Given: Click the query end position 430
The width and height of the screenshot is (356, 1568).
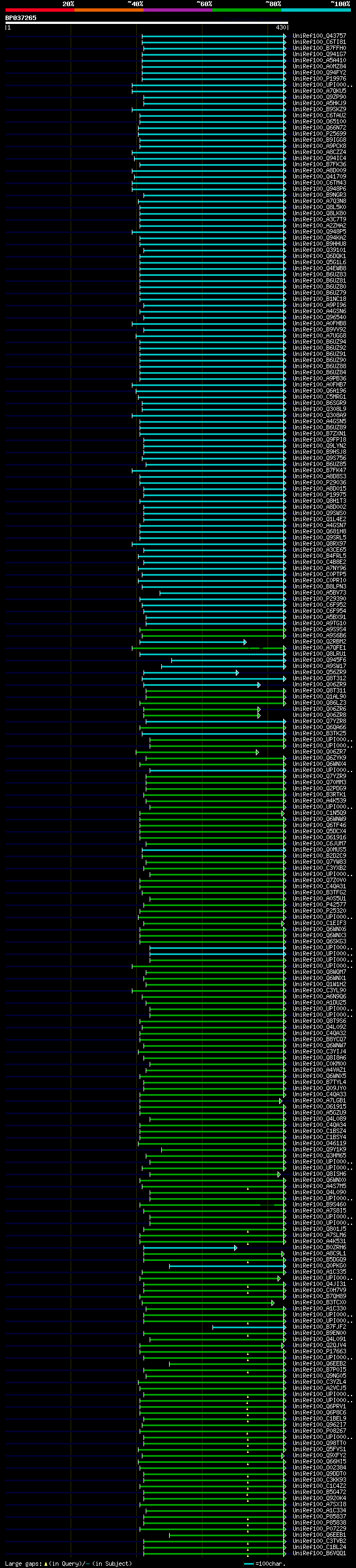Looking at the screenshot, I should (x=280, y=27).
